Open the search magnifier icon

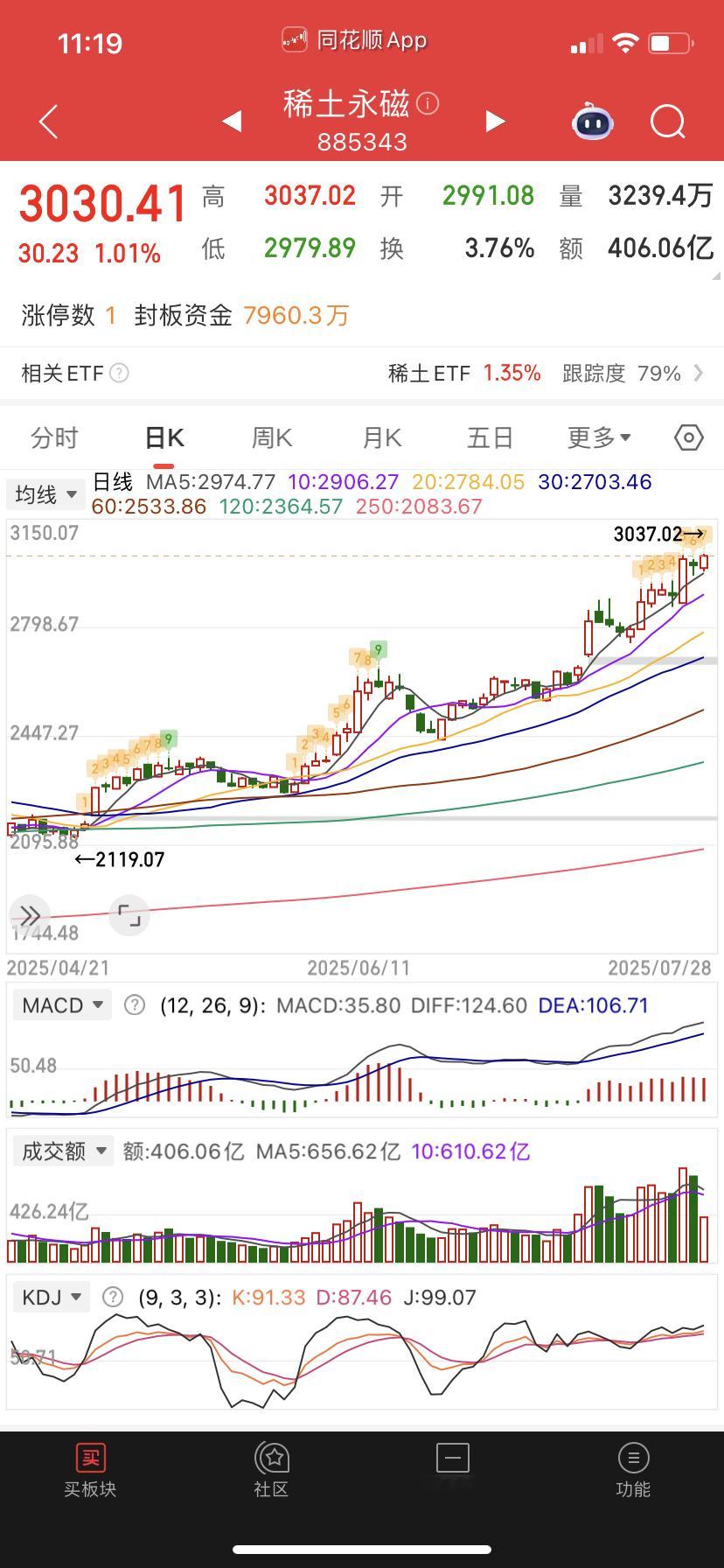pyautogui.click(x=668, y=122)
